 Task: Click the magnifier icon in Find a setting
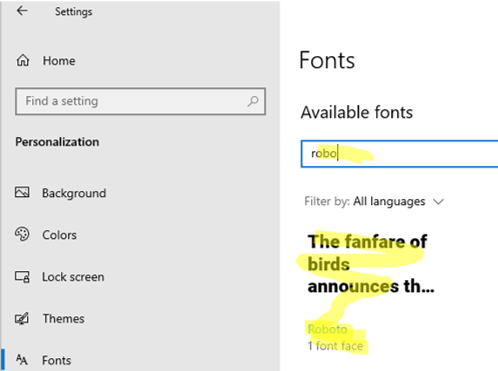253,101
